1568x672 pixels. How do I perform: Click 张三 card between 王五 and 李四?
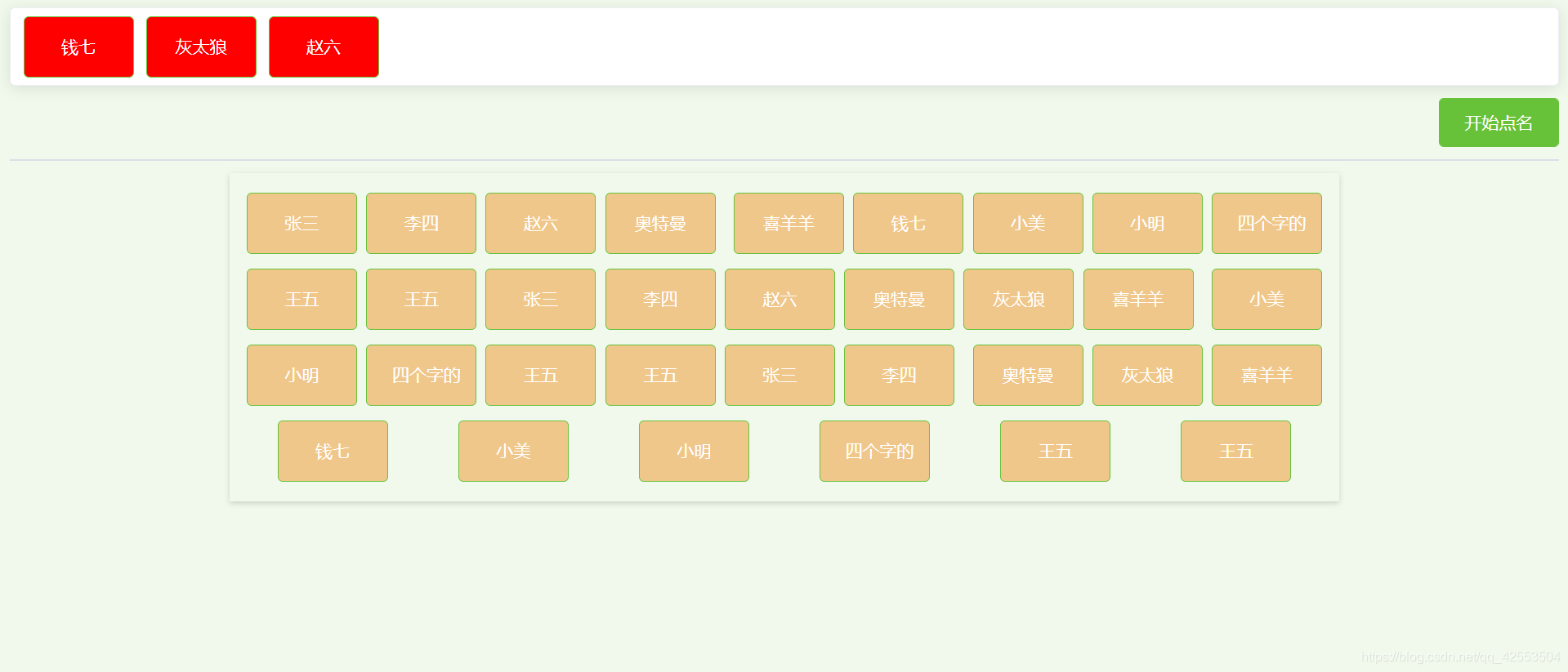pyautogui.click(x=540, y=299)
